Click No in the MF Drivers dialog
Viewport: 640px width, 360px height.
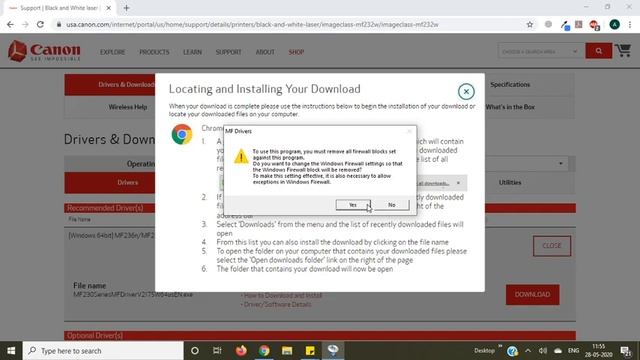(391, 205)
